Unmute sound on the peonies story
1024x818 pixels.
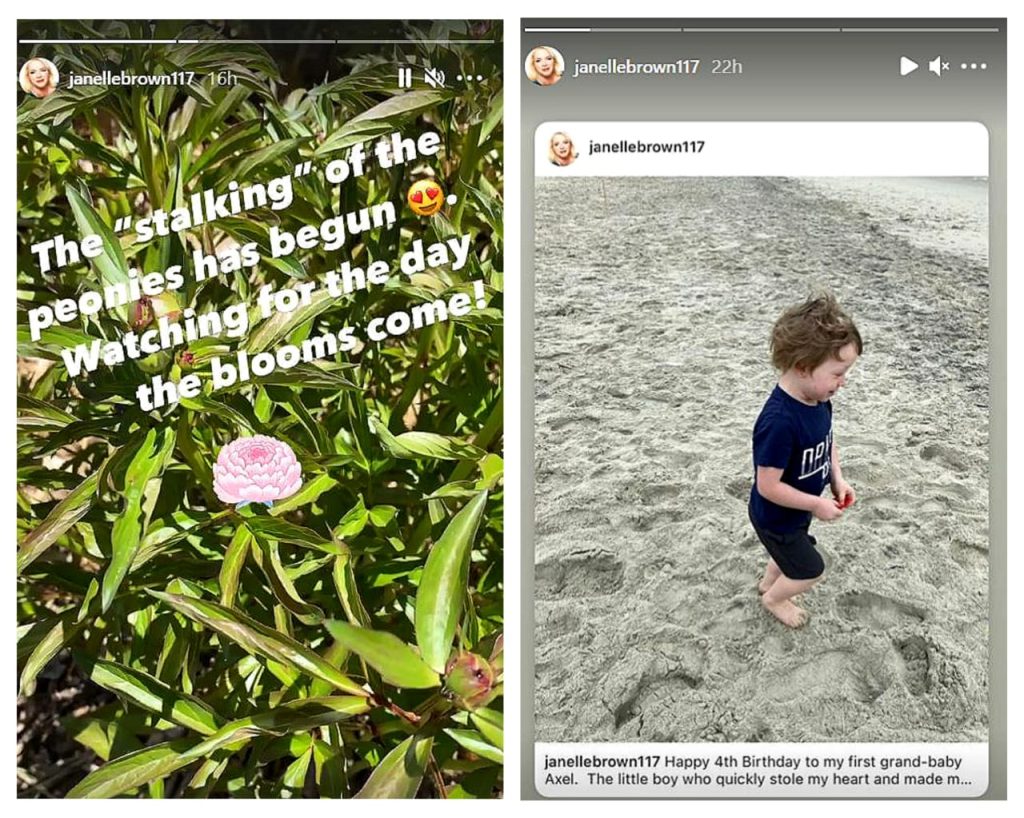(x=435, y=78)
